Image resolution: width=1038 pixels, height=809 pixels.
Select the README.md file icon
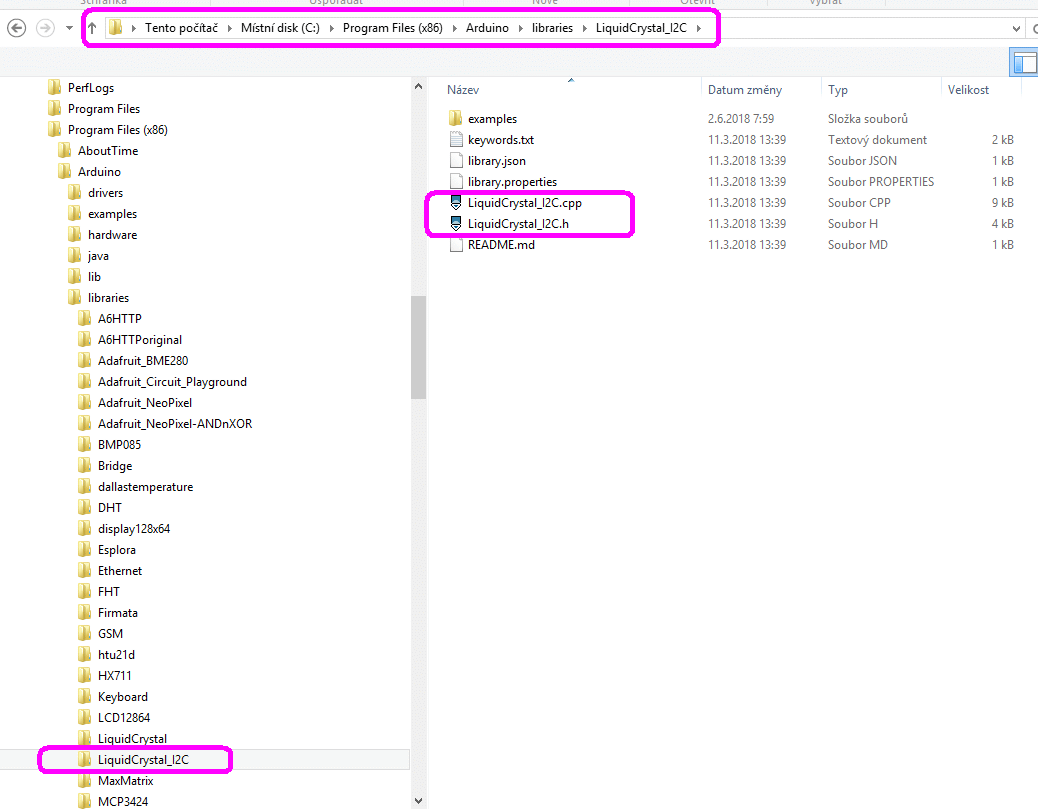click(456, 245)
